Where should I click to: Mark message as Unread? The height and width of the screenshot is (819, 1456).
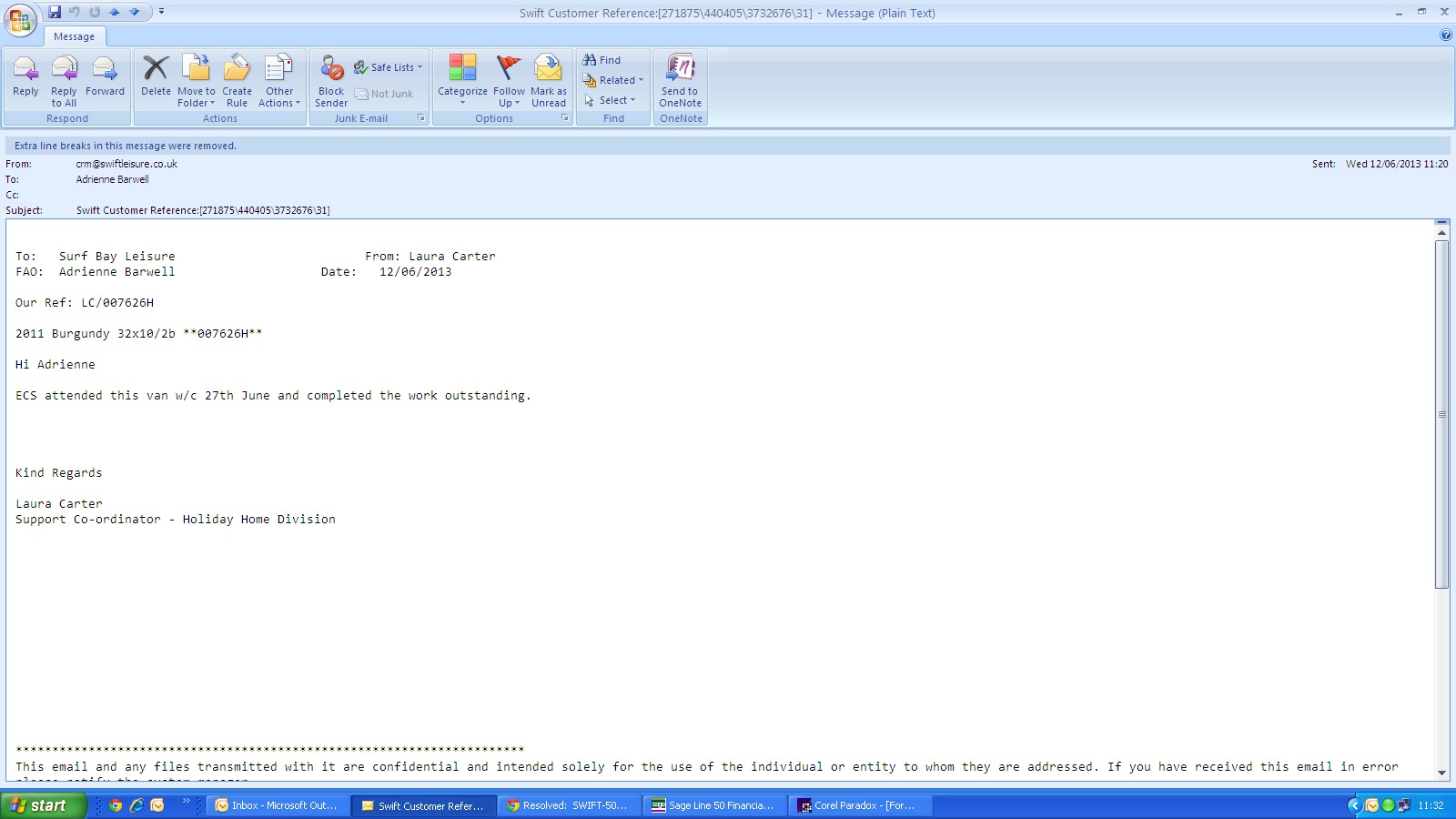[548, 78]
